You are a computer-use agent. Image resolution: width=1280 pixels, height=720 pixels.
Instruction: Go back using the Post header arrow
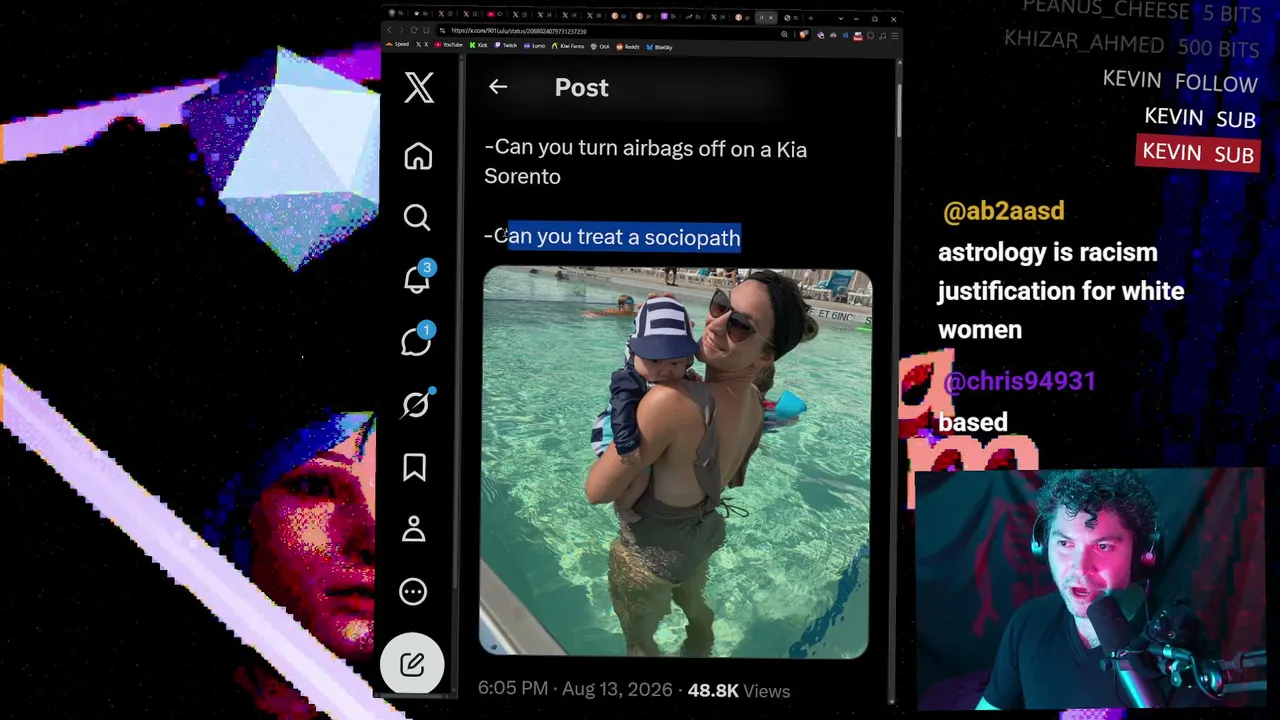[498, 87]
